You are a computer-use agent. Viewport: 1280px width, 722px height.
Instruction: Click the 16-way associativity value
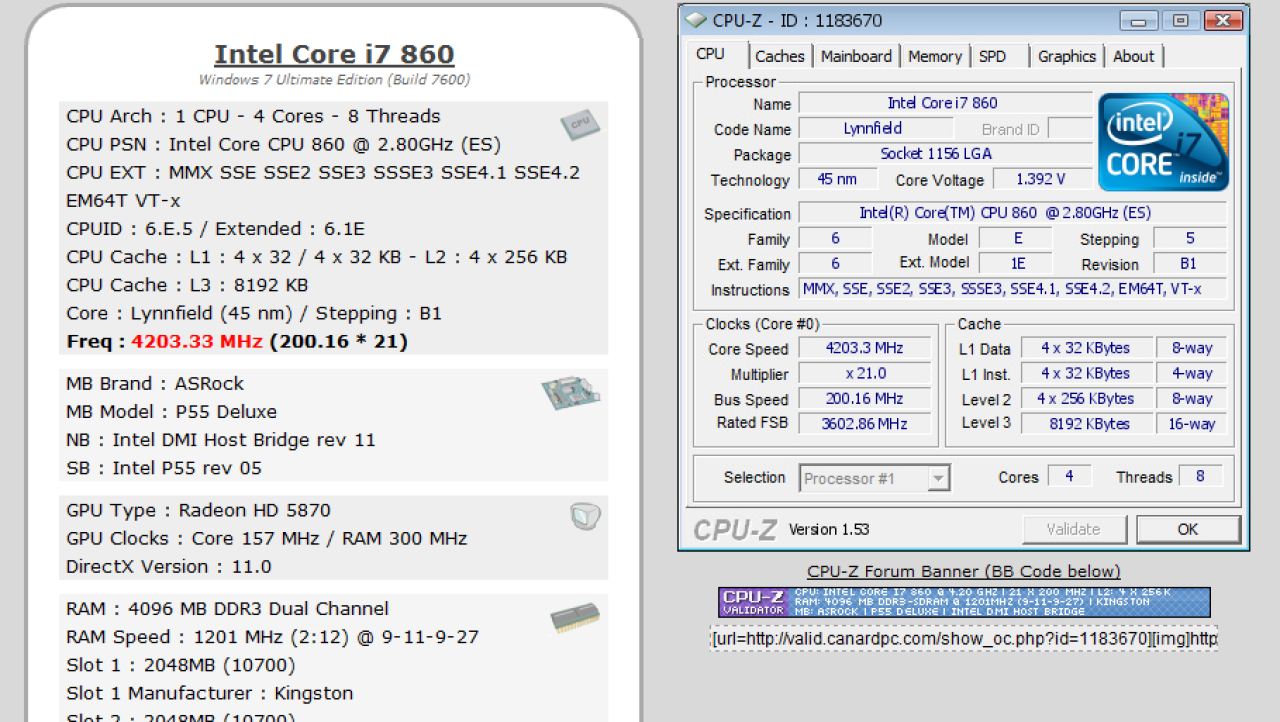(x=1191, y=423)
